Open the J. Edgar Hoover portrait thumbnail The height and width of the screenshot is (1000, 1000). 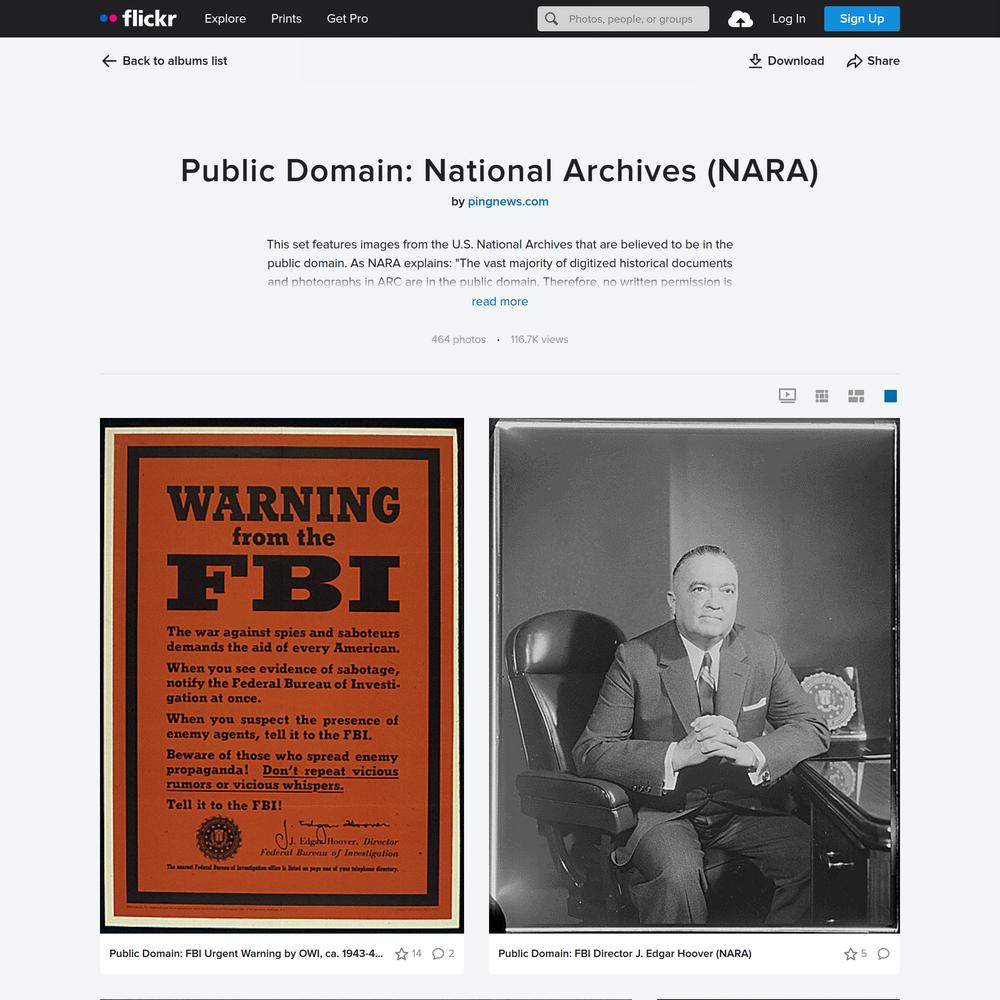point(695,676)
